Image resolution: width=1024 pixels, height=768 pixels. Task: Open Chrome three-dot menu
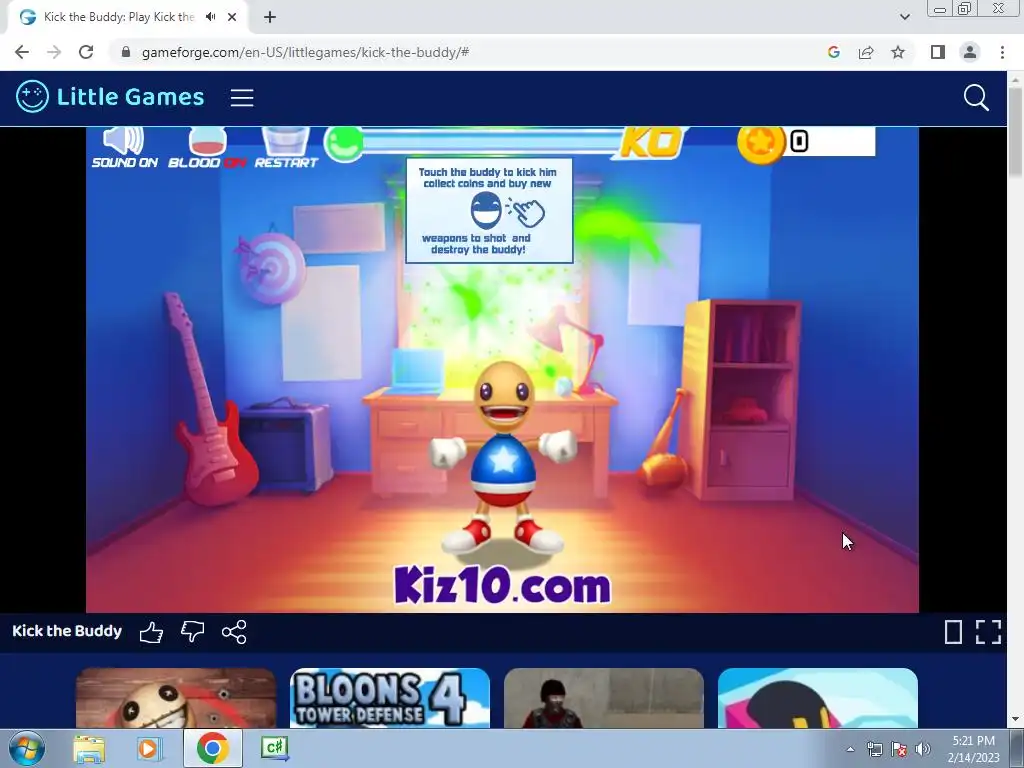point(1002,52)
